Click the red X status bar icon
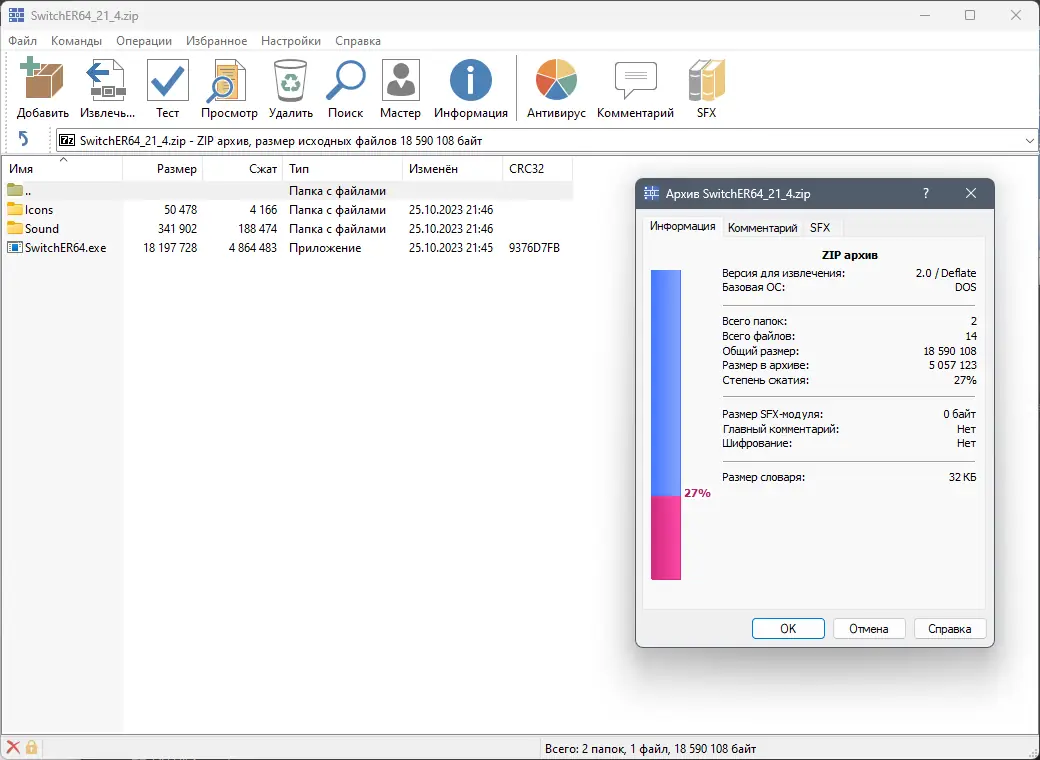 13,747
